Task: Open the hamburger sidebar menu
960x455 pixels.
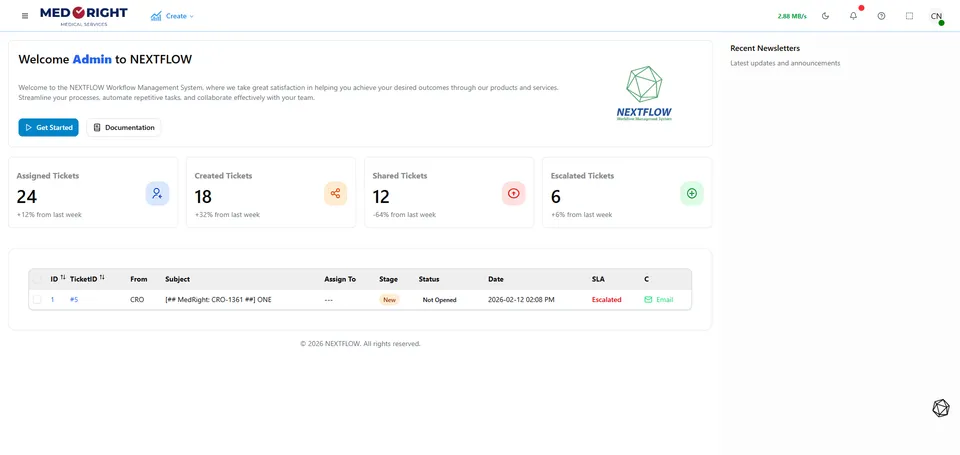Action: coord(24,16)
